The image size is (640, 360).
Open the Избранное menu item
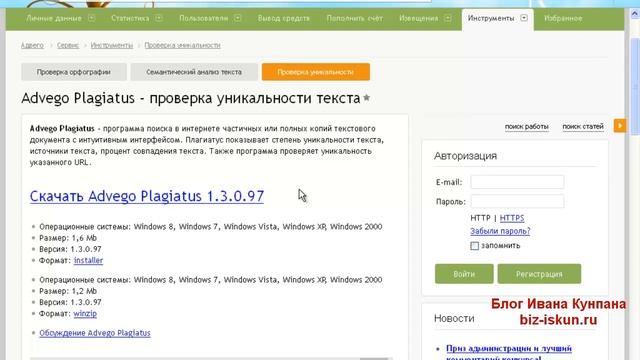click(563, 18)
